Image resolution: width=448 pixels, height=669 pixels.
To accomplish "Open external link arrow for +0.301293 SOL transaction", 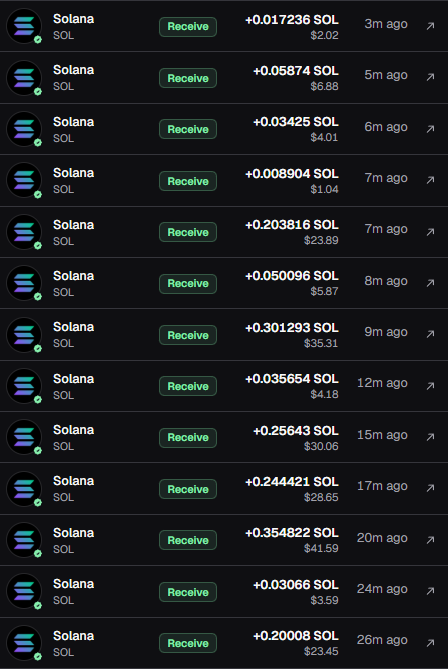I will (431, 334).
